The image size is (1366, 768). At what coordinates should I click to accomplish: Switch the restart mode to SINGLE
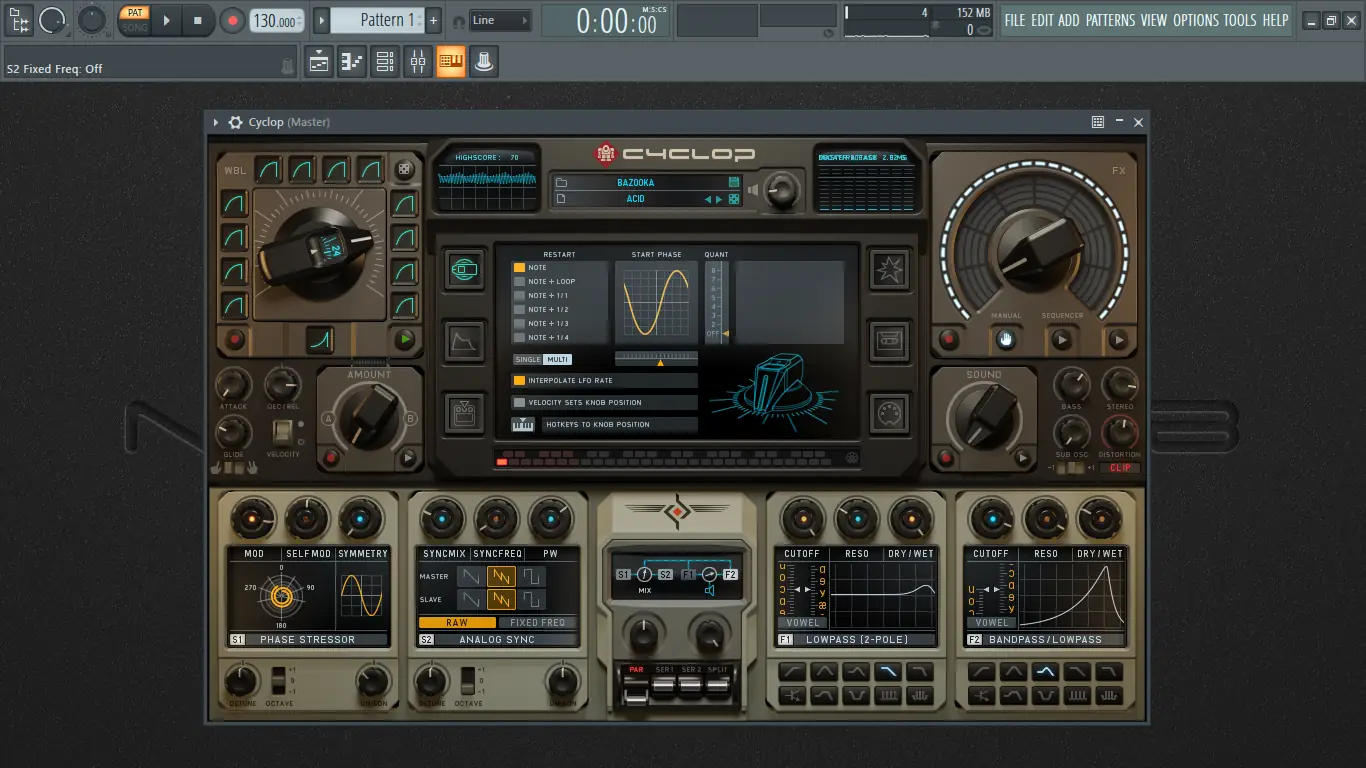click(x=528, y=359)
